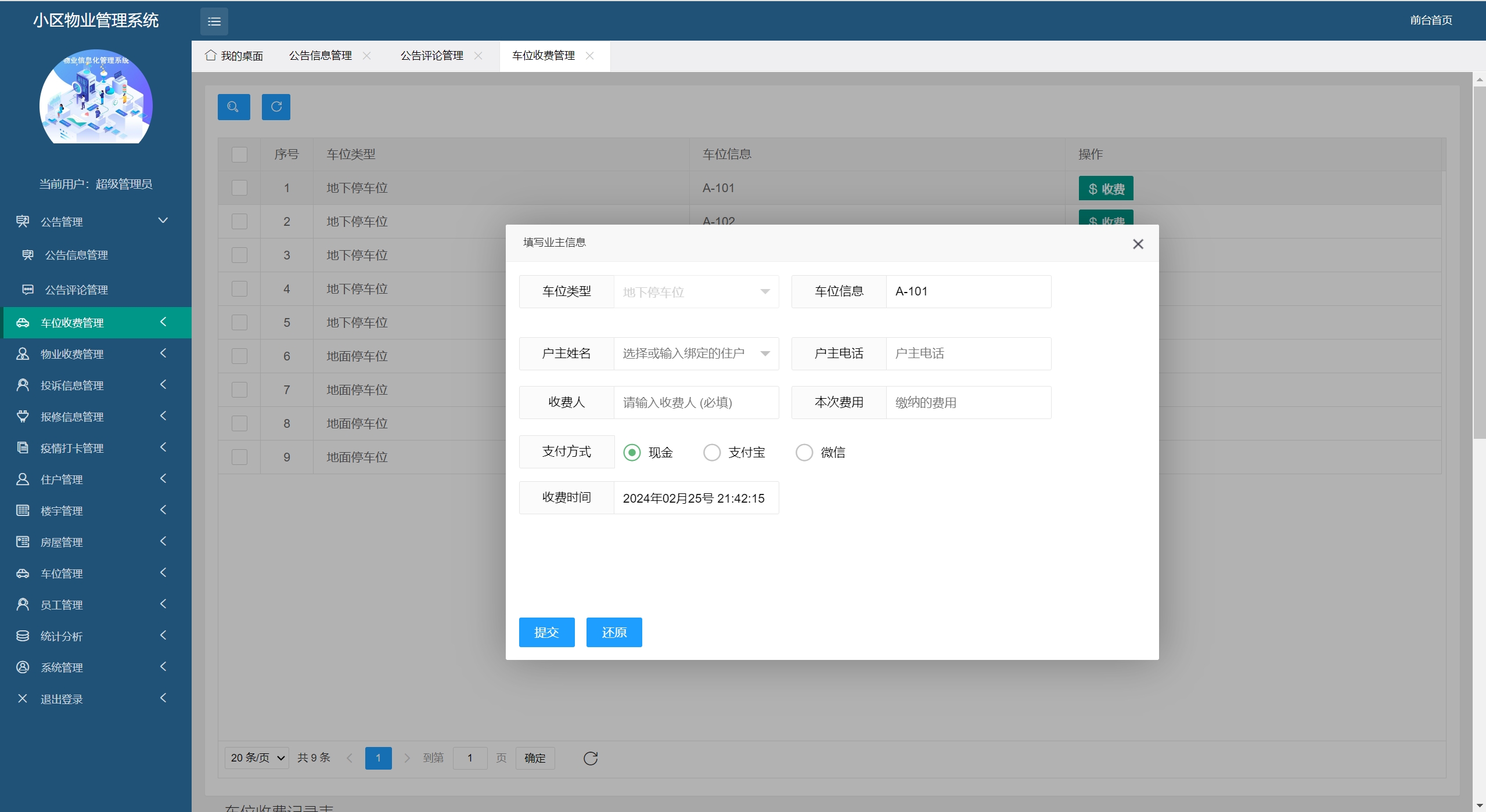The image size is (1486, 812).
Task: Click the car icon beside 车位管理
Action: point(23,573)
